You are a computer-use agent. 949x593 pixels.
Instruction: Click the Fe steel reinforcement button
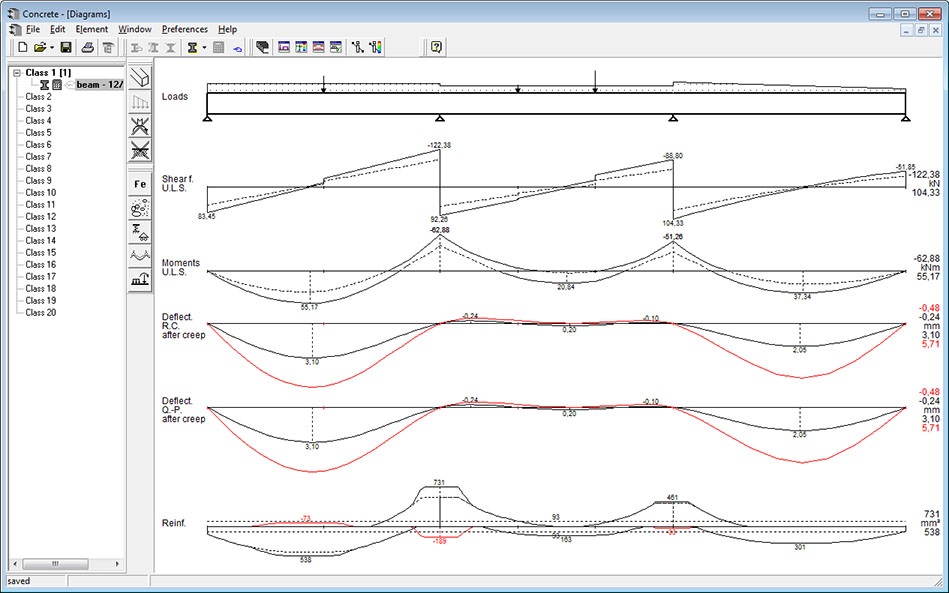click(x=140, y=184)
